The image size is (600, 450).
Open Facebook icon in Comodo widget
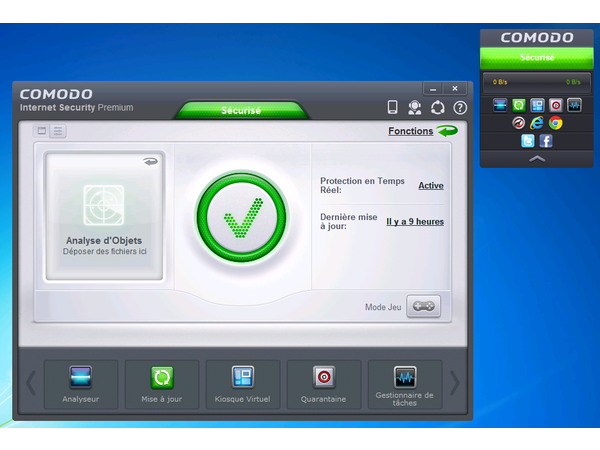click(x=546, y=141)
